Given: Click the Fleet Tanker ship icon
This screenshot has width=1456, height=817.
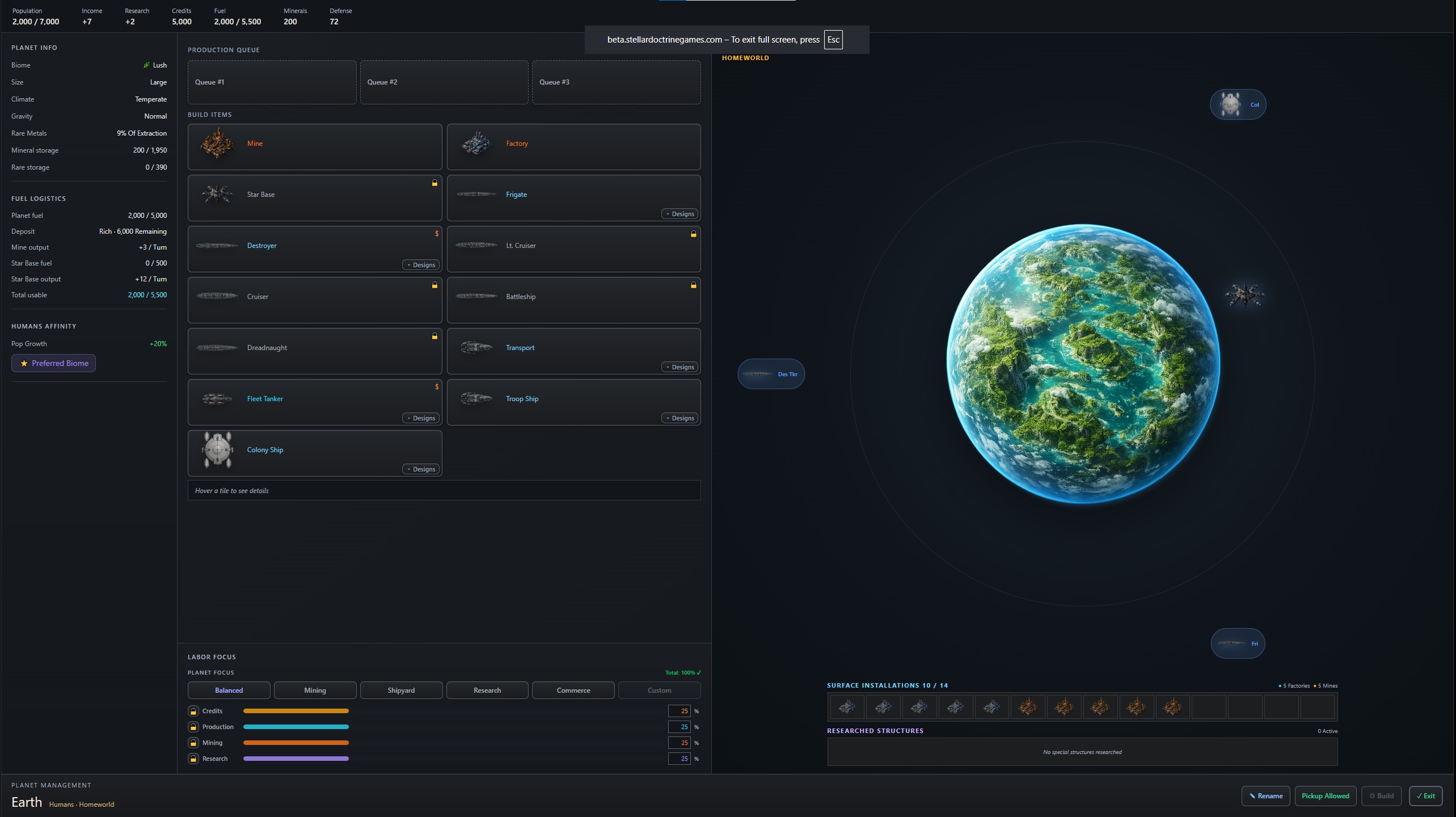Looking at the screenshot, I should pos(217,399).
